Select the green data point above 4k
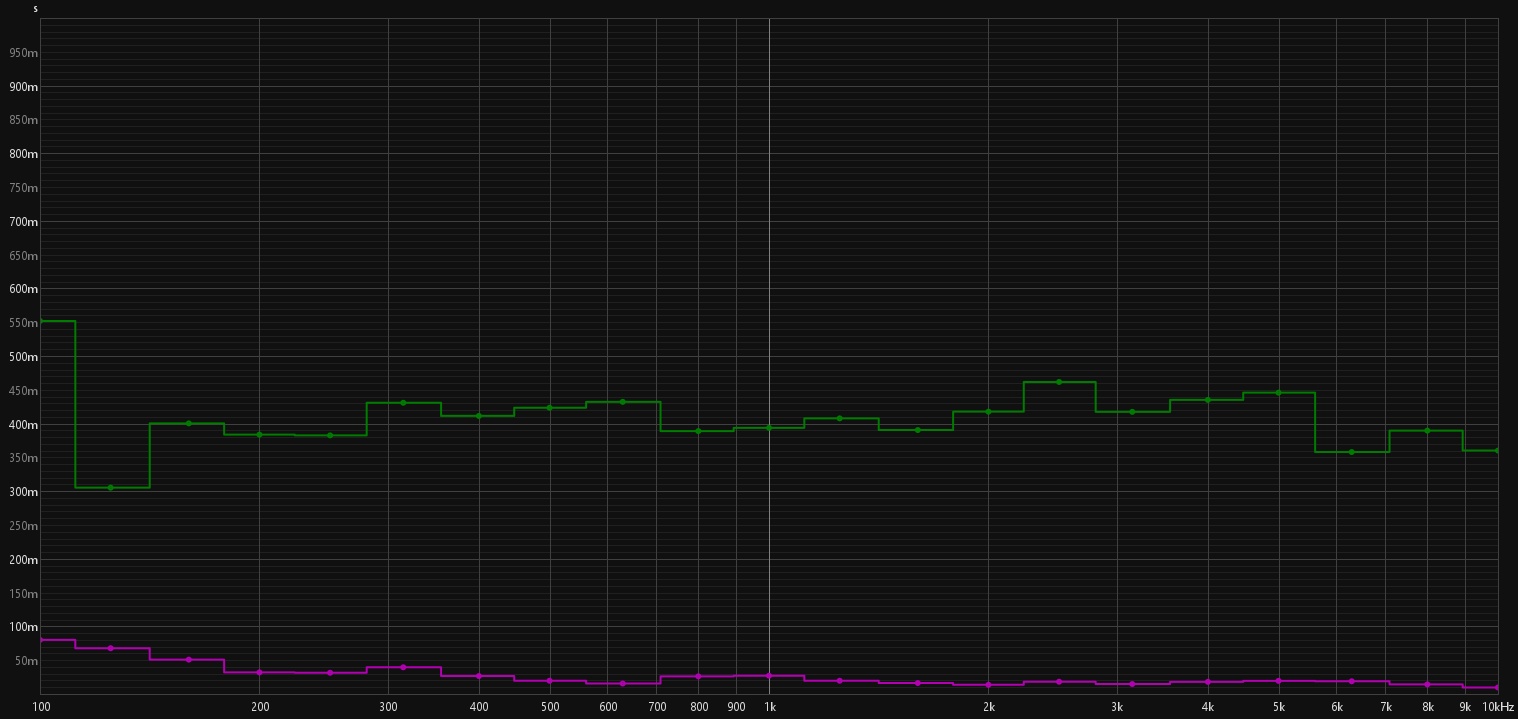Viewport: 1518px width, 719px height. [1208, 400]
